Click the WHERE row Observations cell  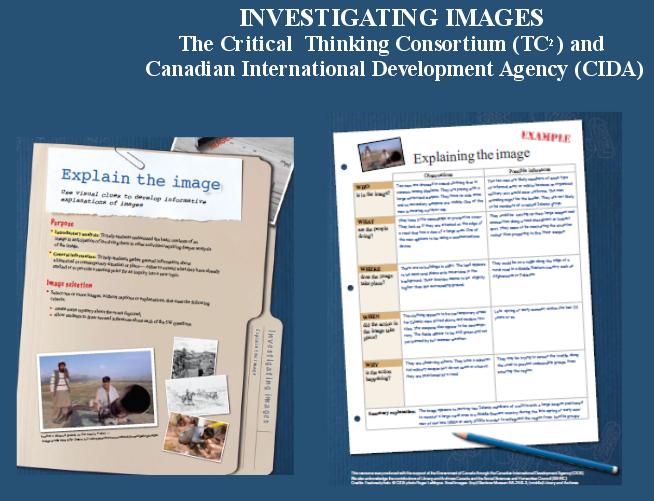pyautogui.click(x=445, y=285)
